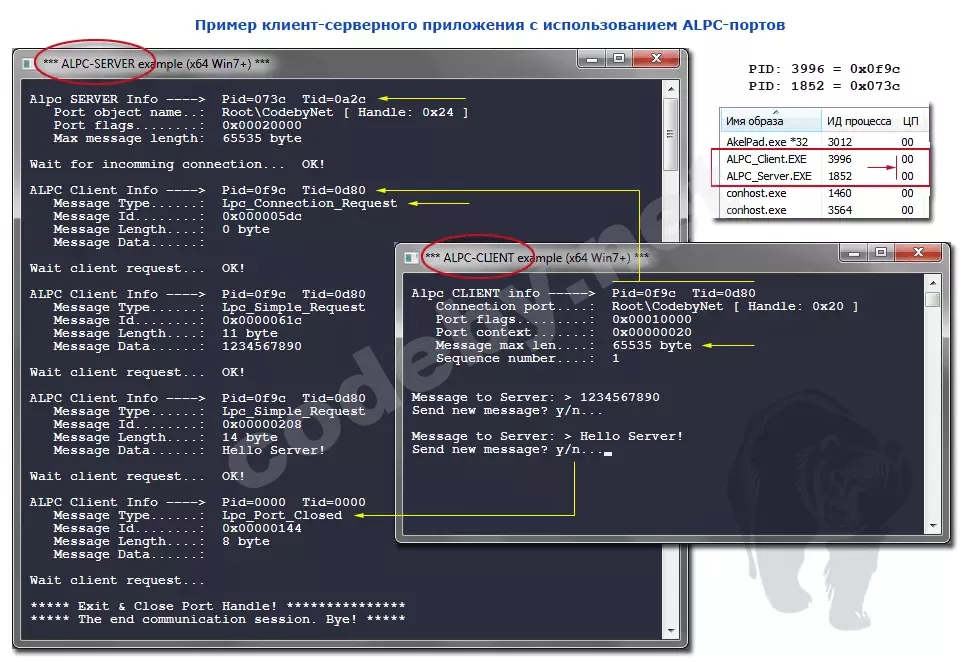
Task: Click the ALPC-CLIENT console window icon
Action: (413, 256)
